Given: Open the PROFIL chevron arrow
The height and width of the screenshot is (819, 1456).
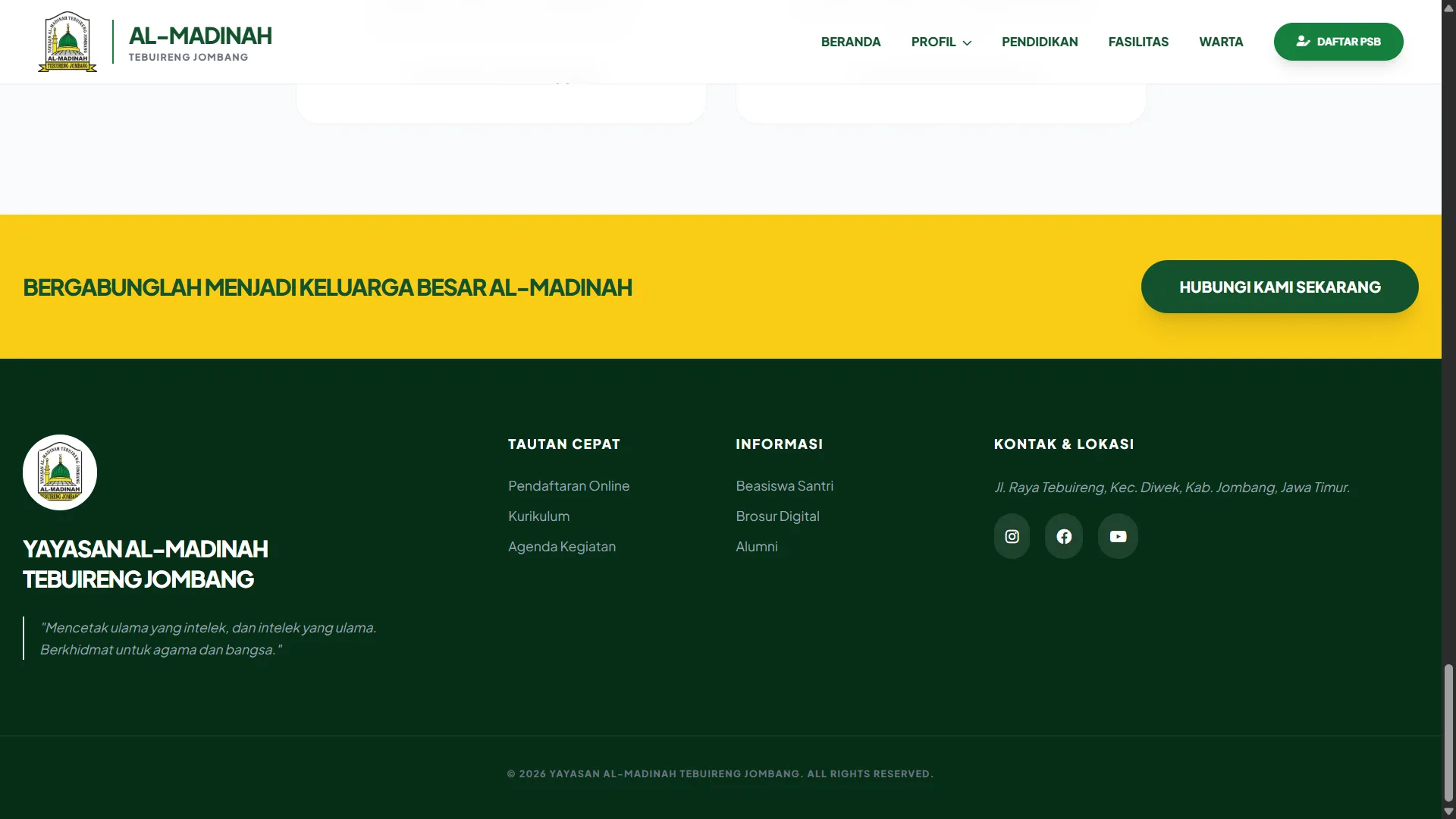Looking at the screenshot, I should [x=967, y=42].
